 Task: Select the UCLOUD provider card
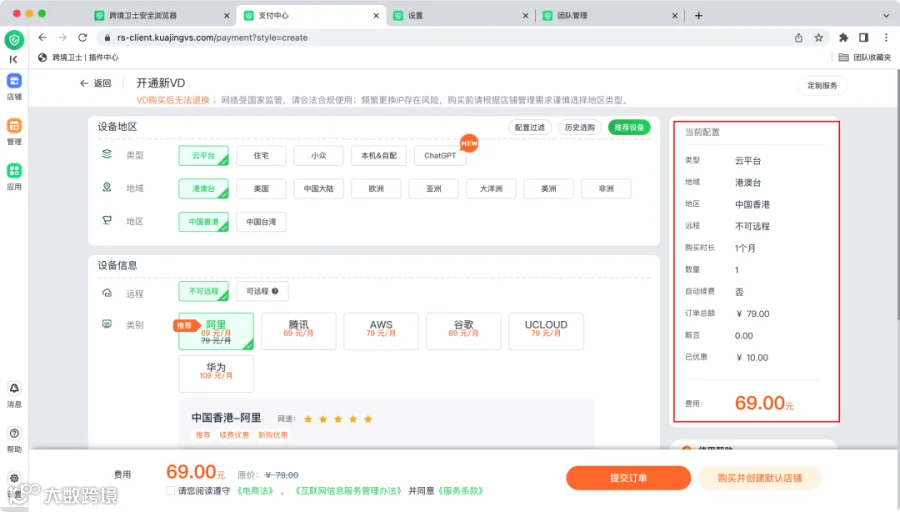tap(546, 331)
